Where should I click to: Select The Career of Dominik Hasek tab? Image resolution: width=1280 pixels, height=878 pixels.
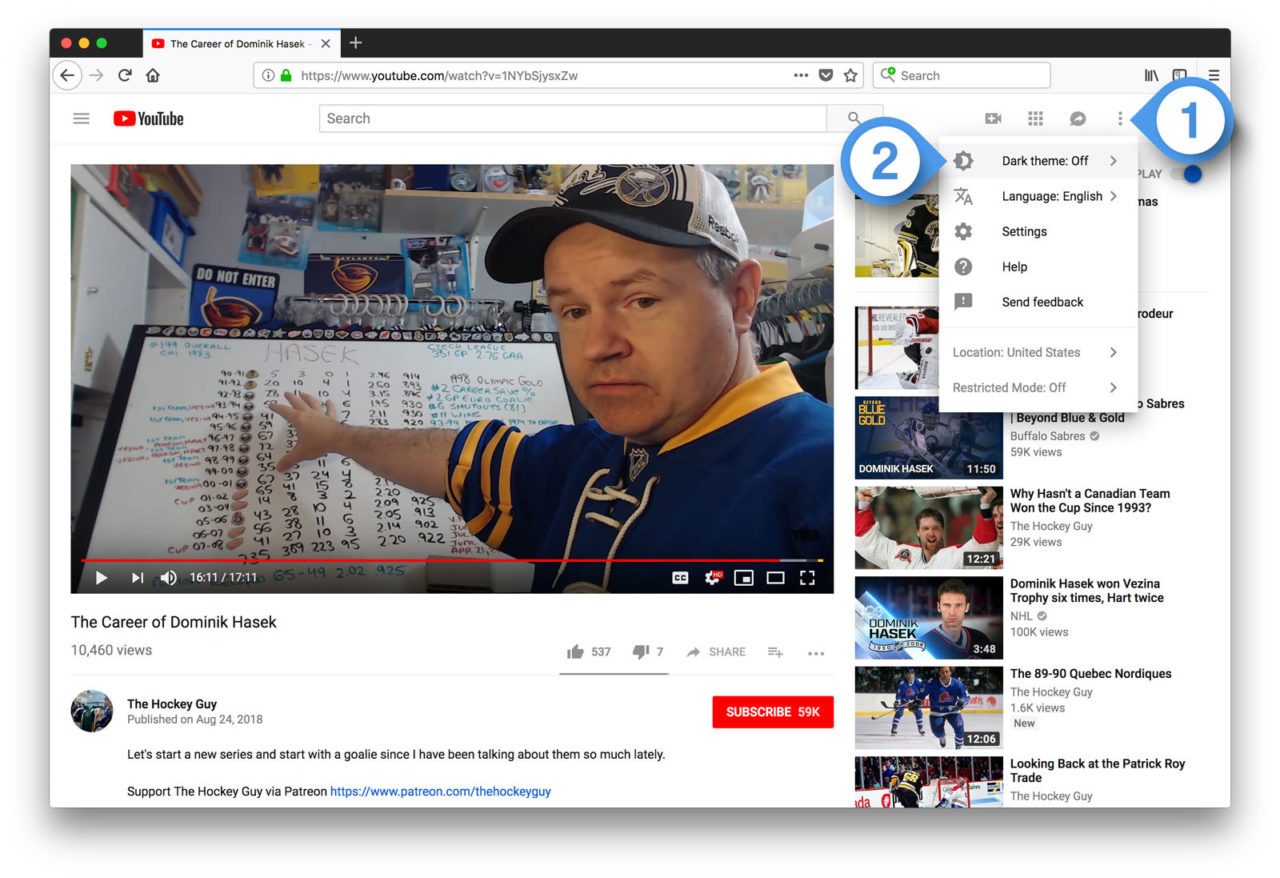[x=240, y=43]
